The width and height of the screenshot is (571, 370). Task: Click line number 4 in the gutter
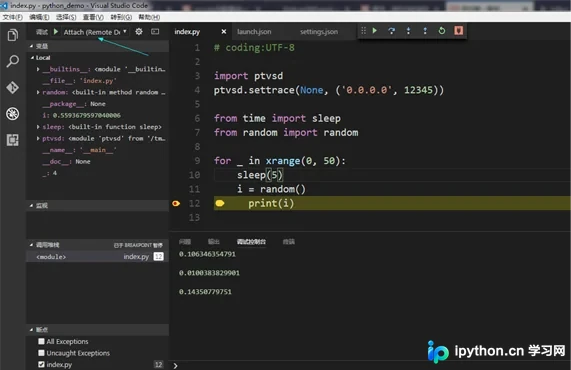(197, 90)
